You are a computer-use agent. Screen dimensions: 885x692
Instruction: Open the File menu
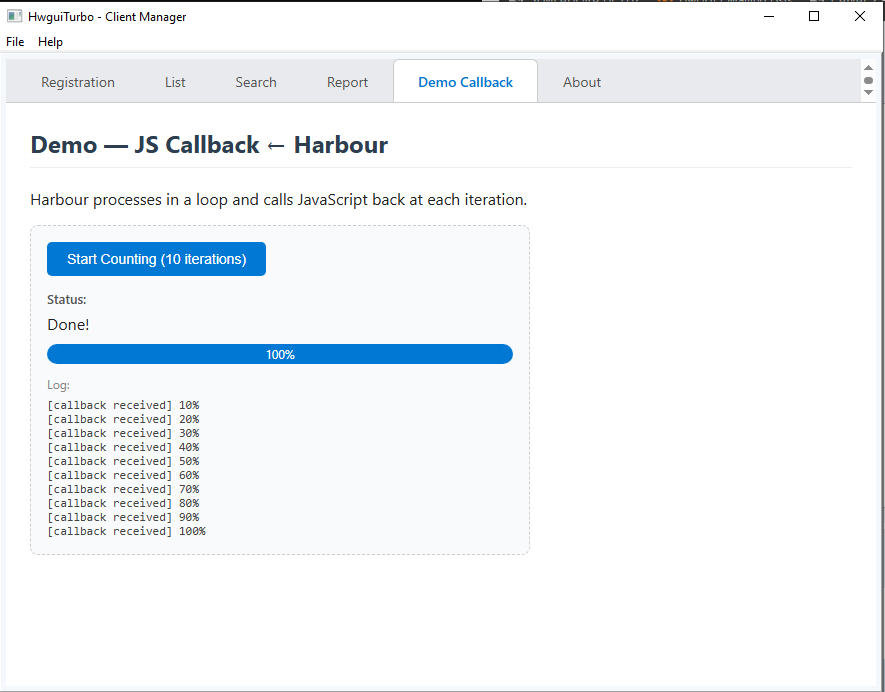point(15,42)
